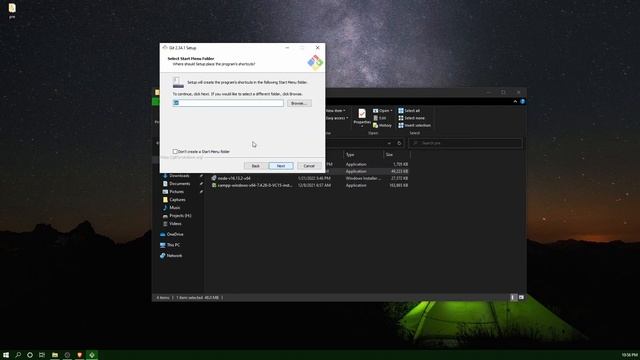Open taskbar Search
Image resolution: width=640 pixels, height=360 pixels.
point(18,355)
